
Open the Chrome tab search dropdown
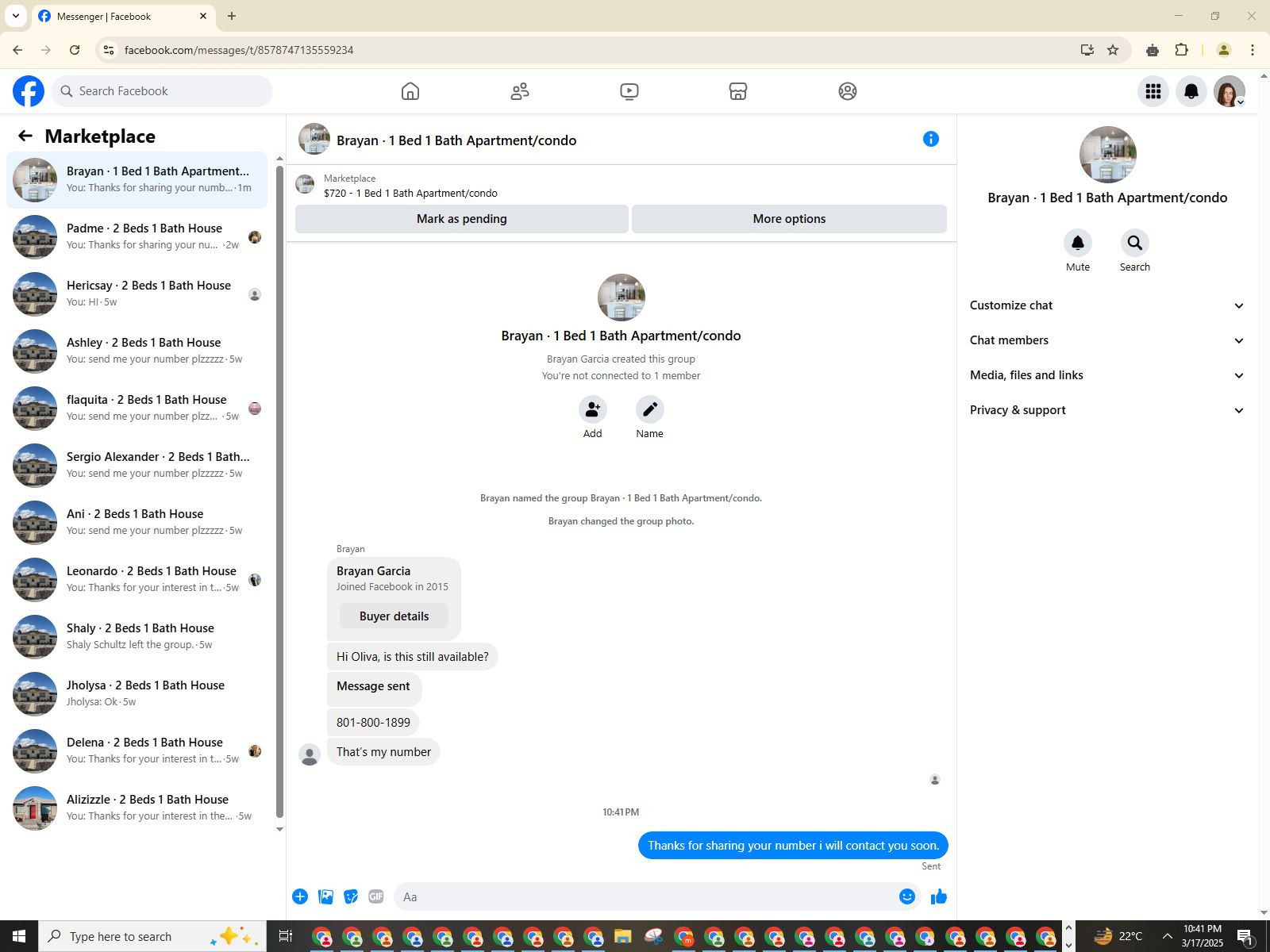click(x=16, y=16)
